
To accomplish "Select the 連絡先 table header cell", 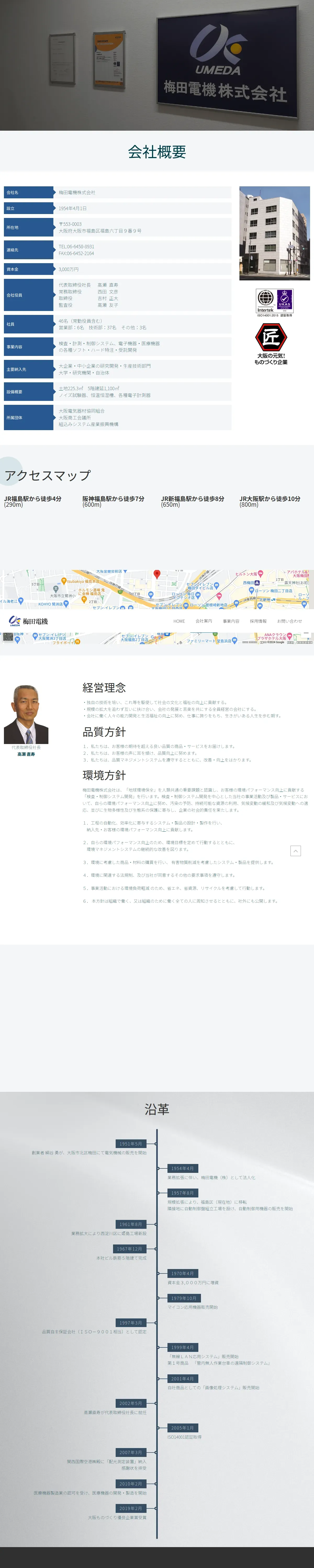I will coord(29,250).
